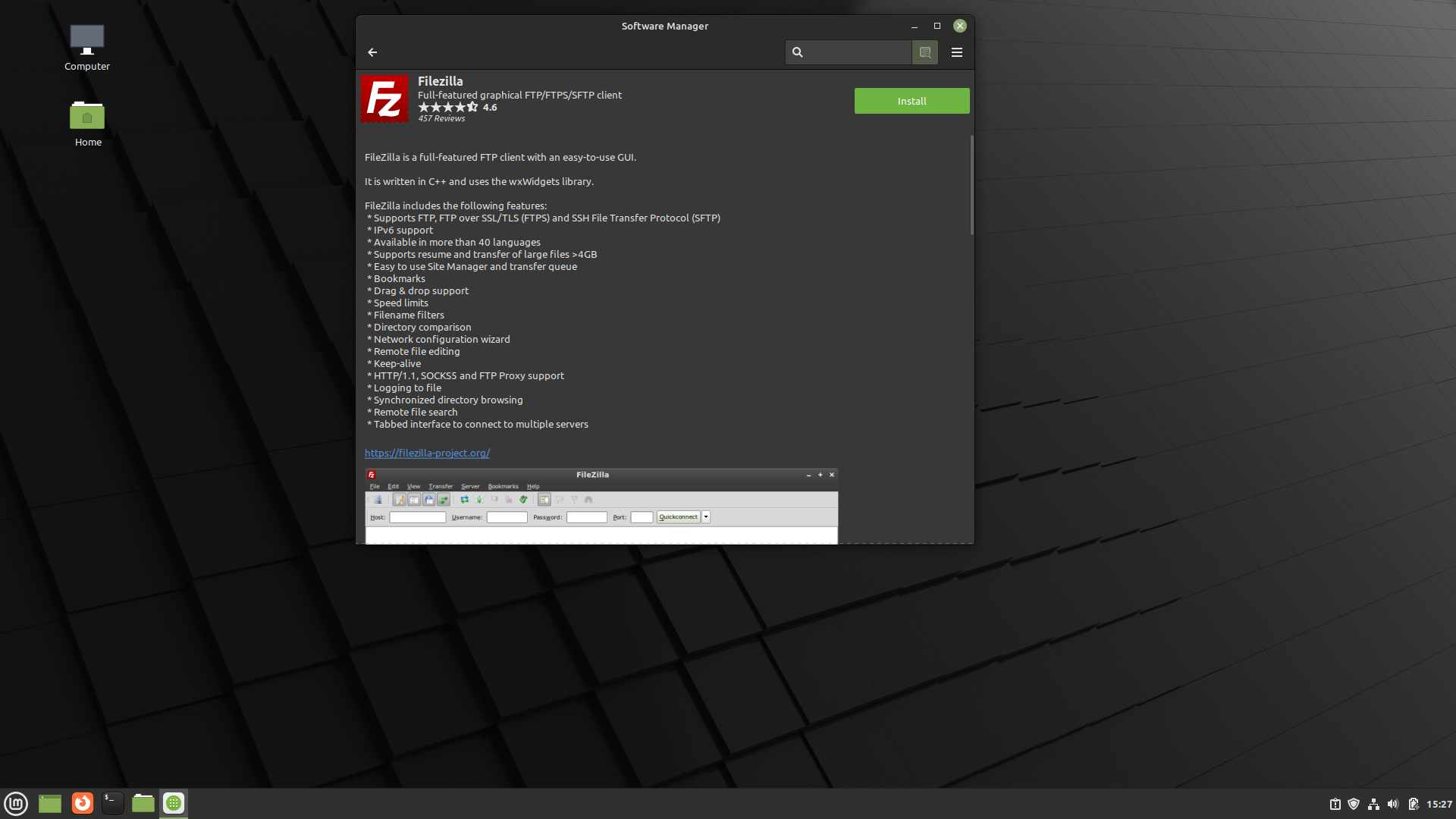Click the '* IPv6 support' line
Screen dimensions: 1456x819
[400, 230]
